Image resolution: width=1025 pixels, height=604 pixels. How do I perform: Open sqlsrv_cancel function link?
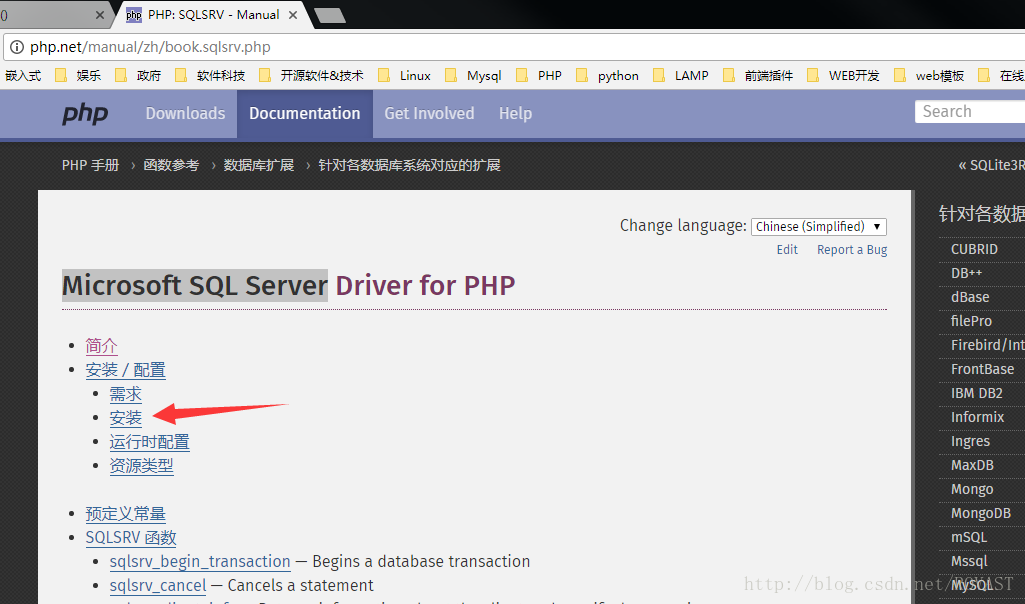point(158,586)
